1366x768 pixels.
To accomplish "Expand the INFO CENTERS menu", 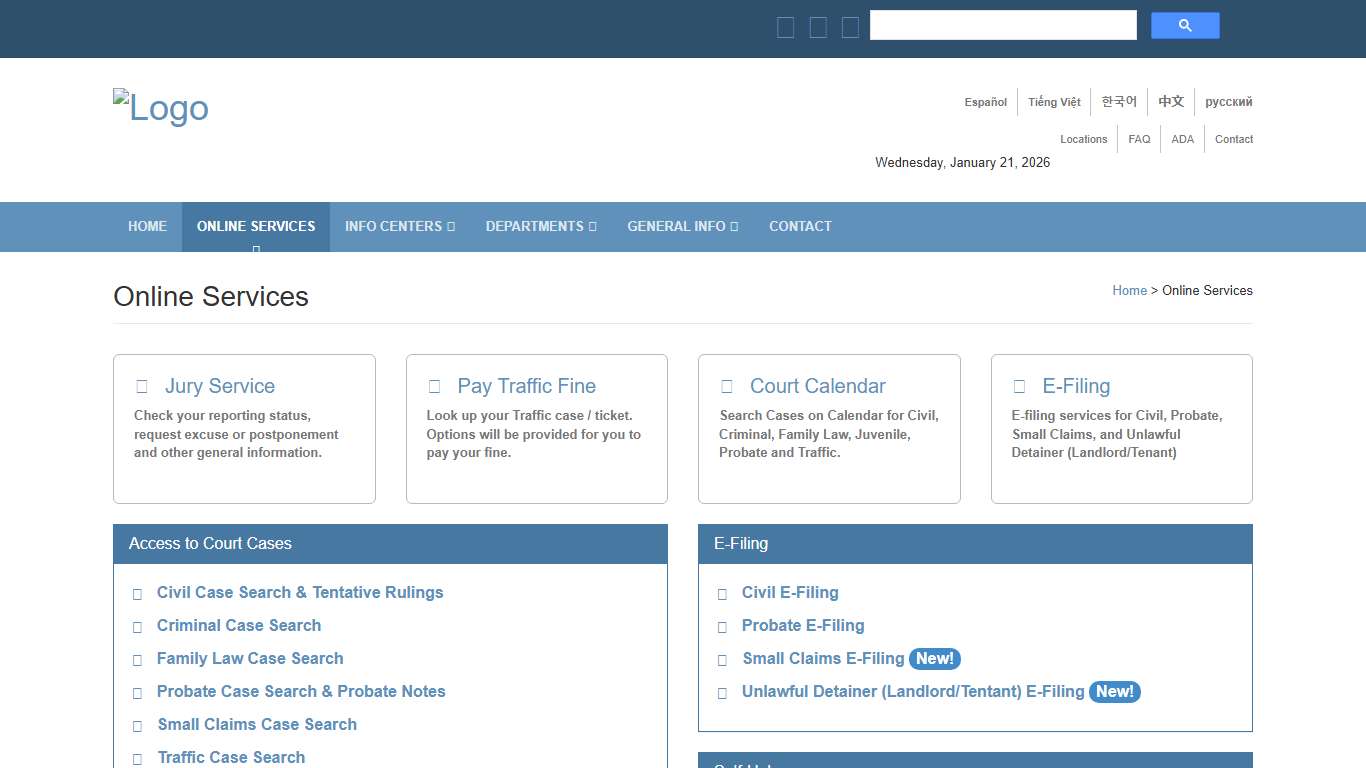I will click(399, 226).
